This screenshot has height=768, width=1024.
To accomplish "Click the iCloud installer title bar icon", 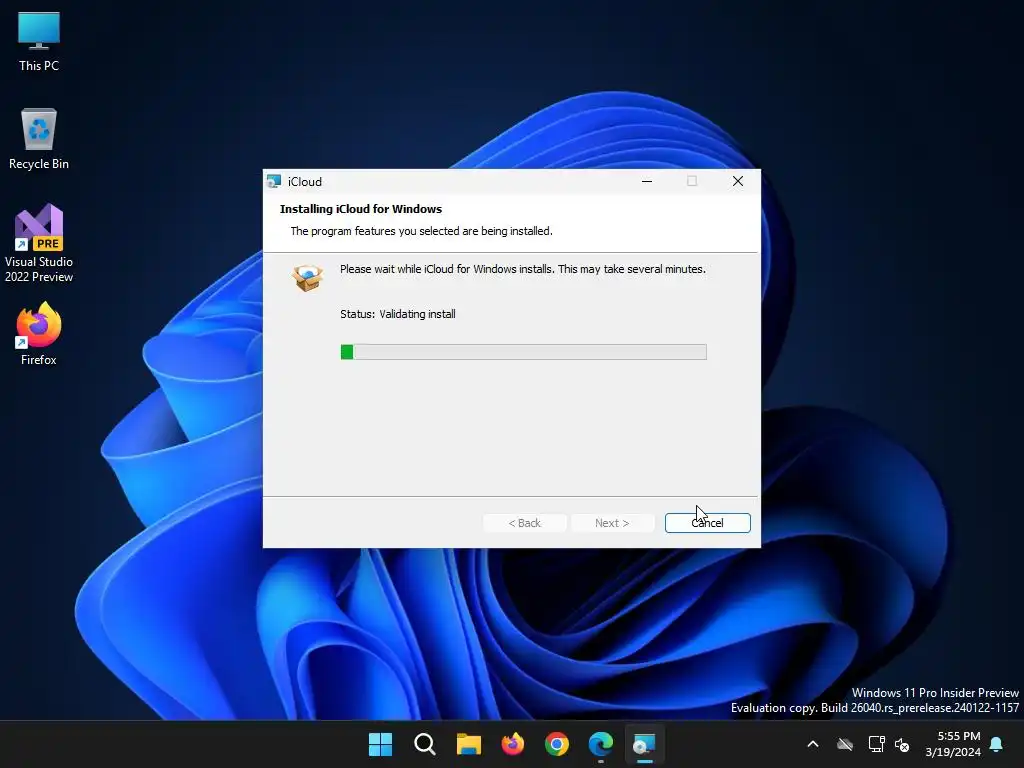I will [x=274, y=182].
